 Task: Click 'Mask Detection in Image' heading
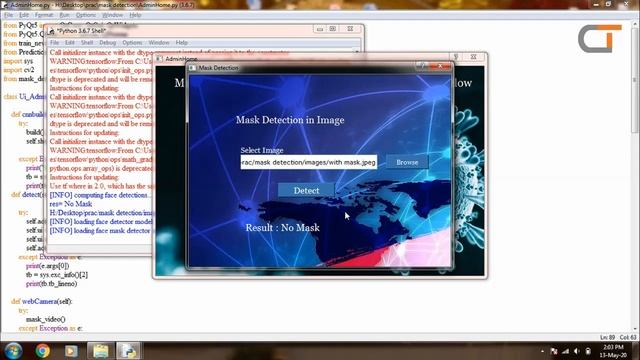coord(290,120)
